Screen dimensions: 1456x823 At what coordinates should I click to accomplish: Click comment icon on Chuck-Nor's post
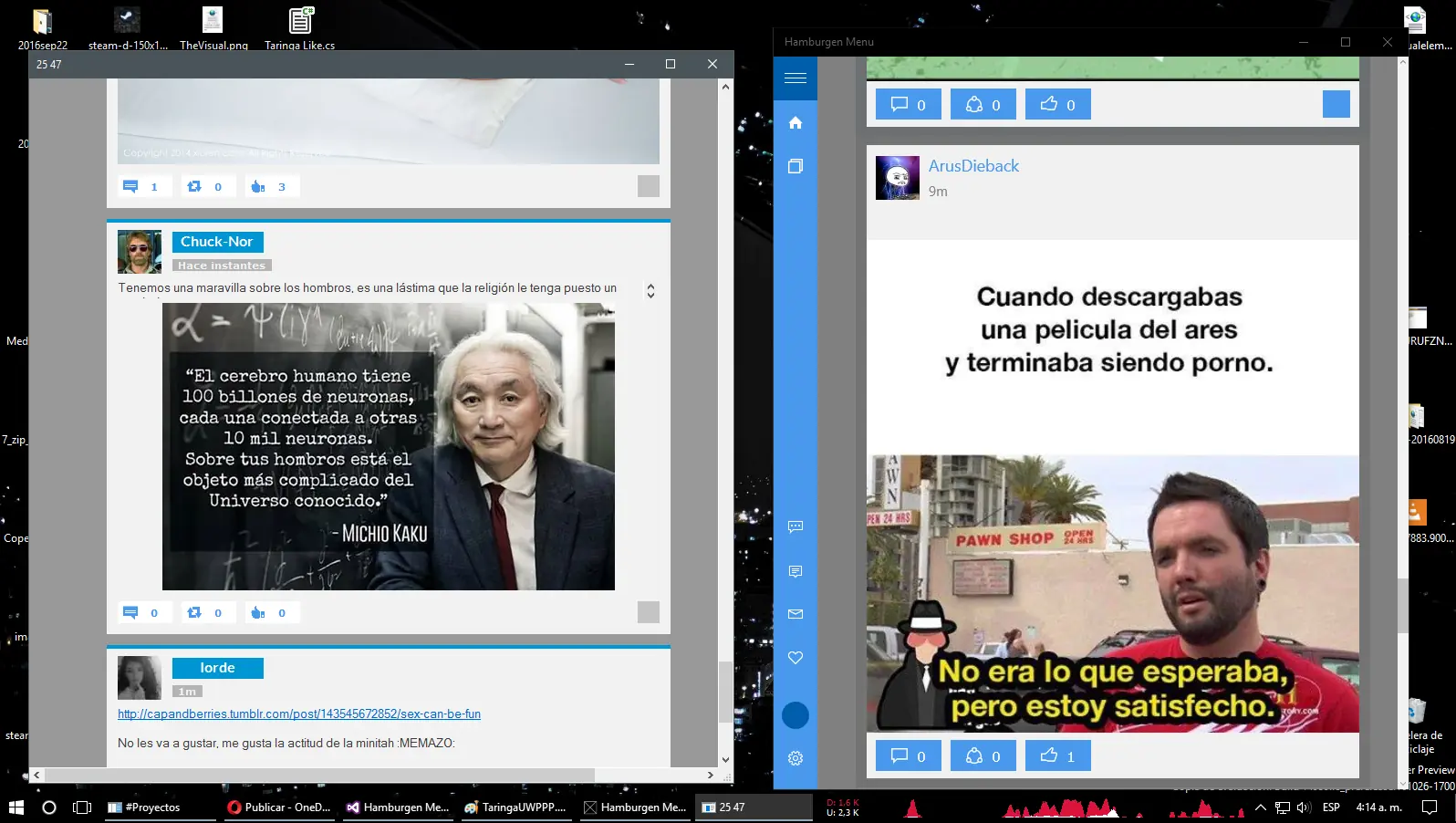pos(144,612)
